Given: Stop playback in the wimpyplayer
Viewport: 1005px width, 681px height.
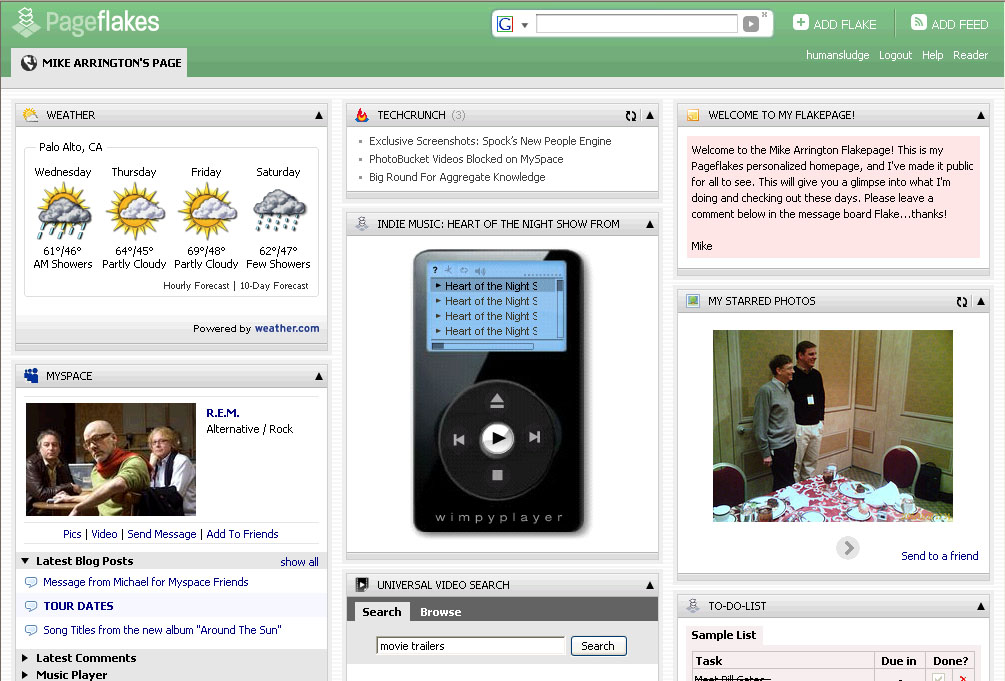Looking at the screenshot, I should (497, 476).
